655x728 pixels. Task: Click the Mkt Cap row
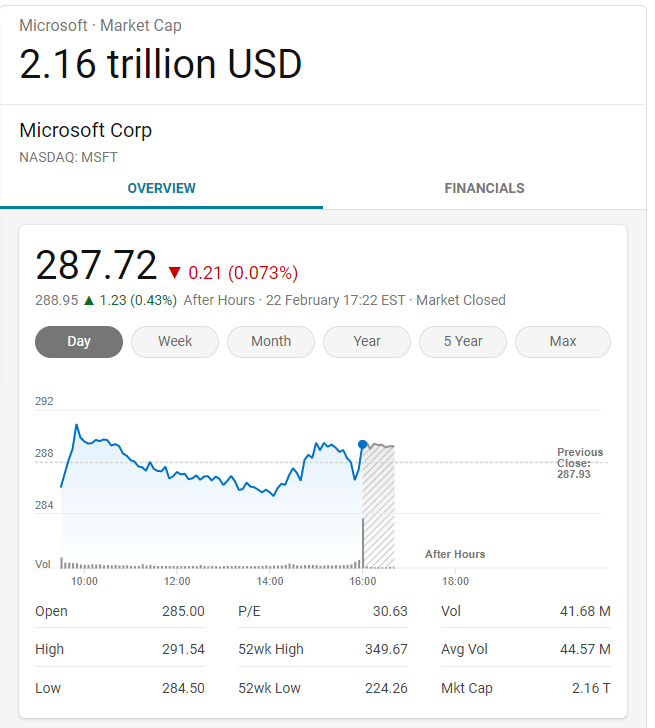point(525,688)
